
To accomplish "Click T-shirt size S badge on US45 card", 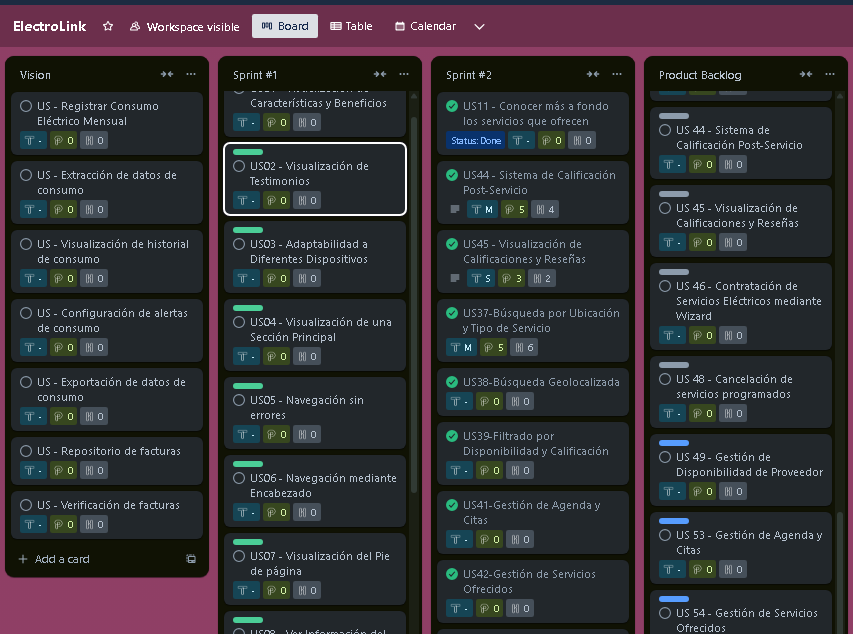I will pos(481,279).
